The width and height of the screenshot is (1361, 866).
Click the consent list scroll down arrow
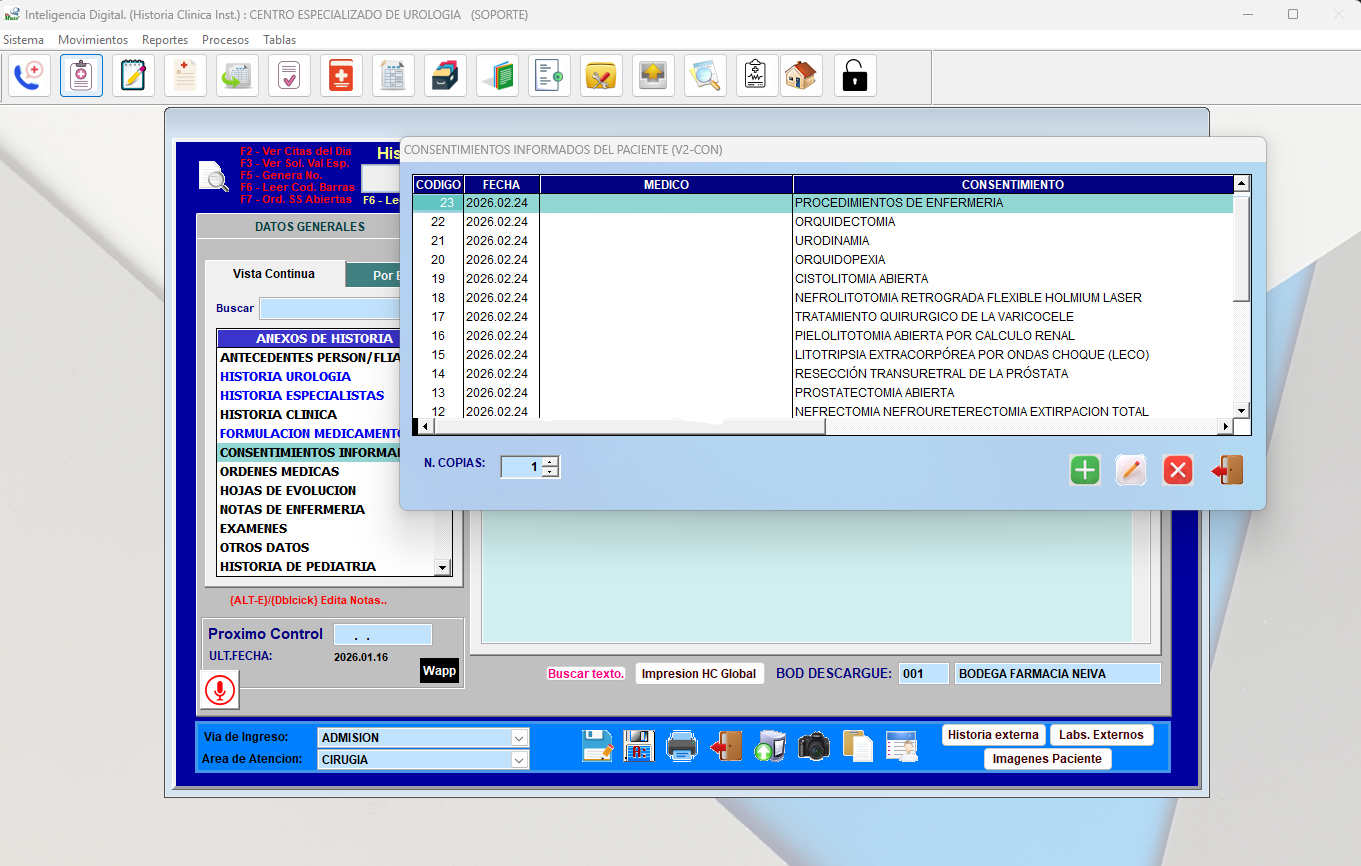(x=1241, y=410)
